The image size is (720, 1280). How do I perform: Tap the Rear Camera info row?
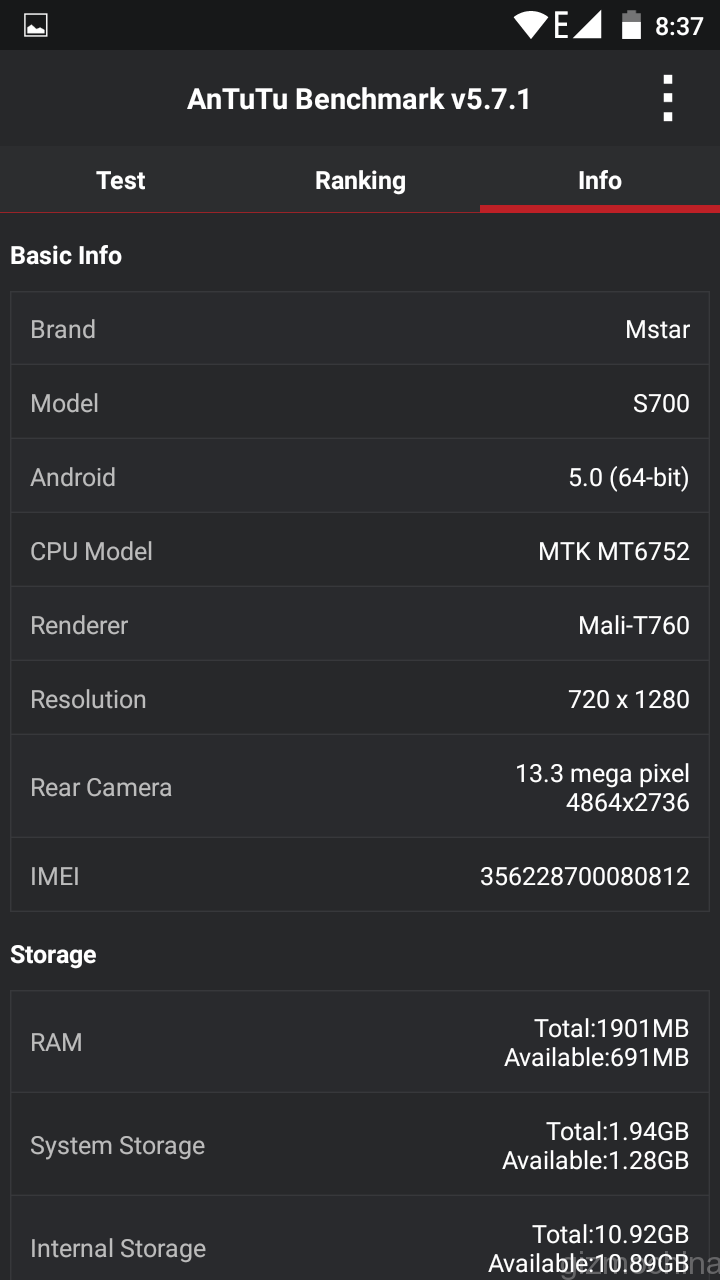coord(360,787)
